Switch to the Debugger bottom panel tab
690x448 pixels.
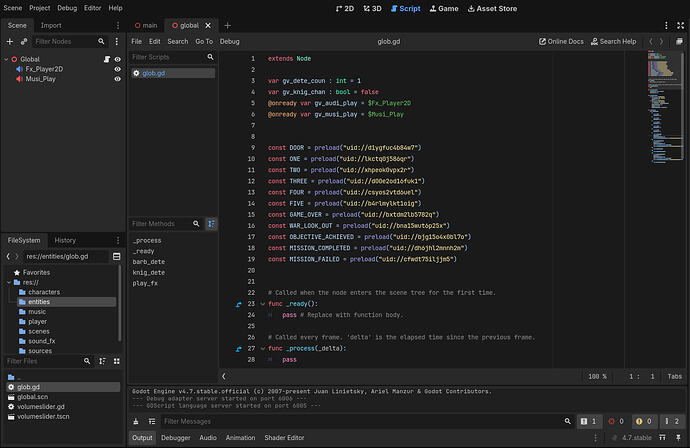tap(176, 438)
